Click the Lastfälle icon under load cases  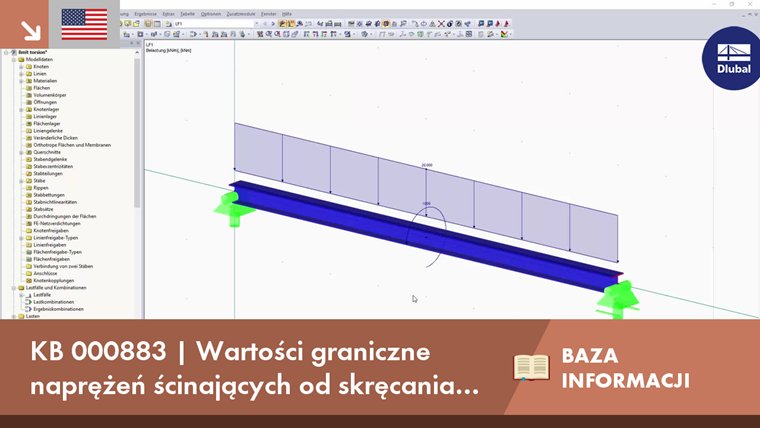pyautogui.click(x=29, y=295)
